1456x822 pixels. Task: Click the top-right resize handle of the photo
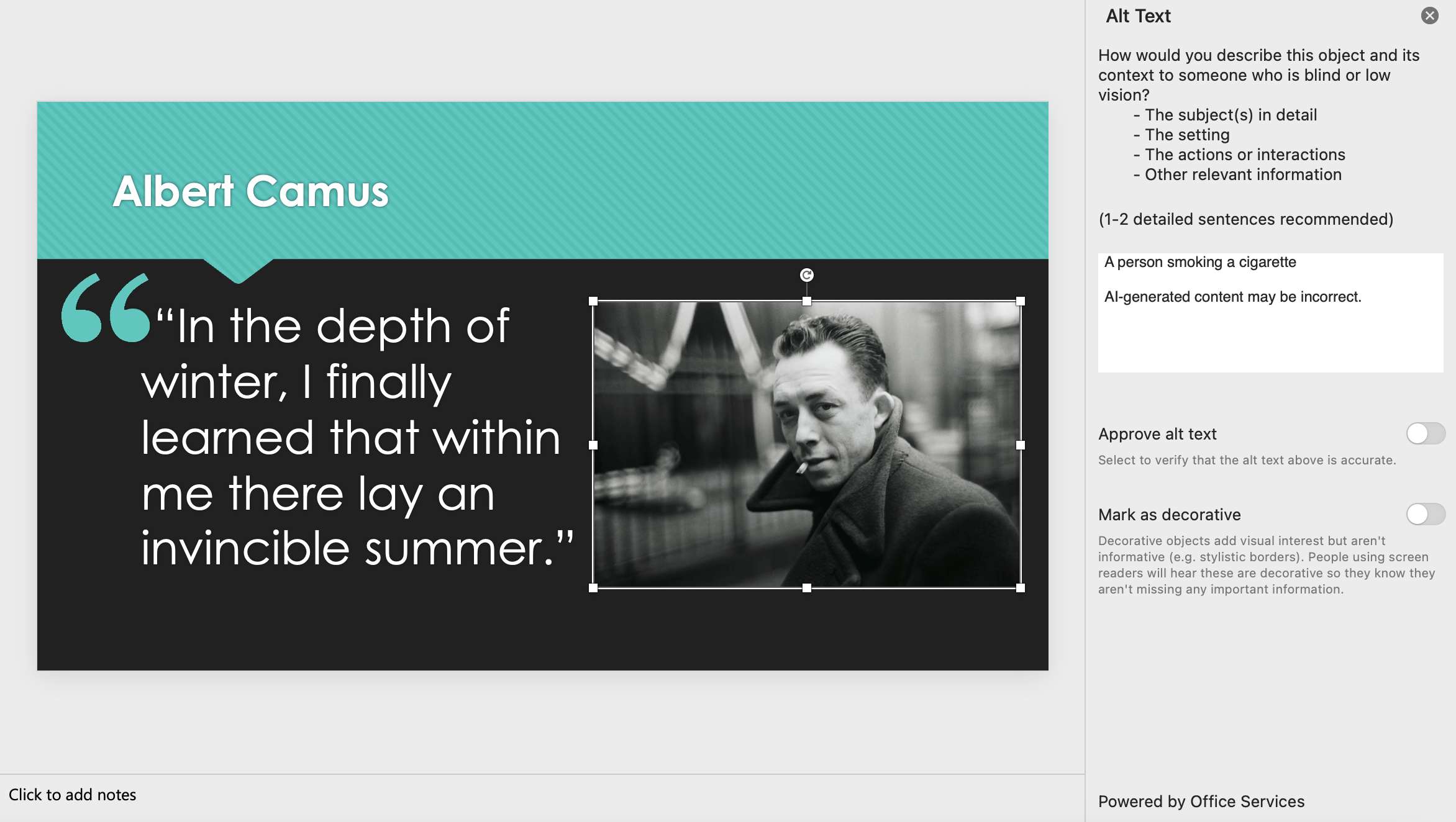pos(1020,302)
